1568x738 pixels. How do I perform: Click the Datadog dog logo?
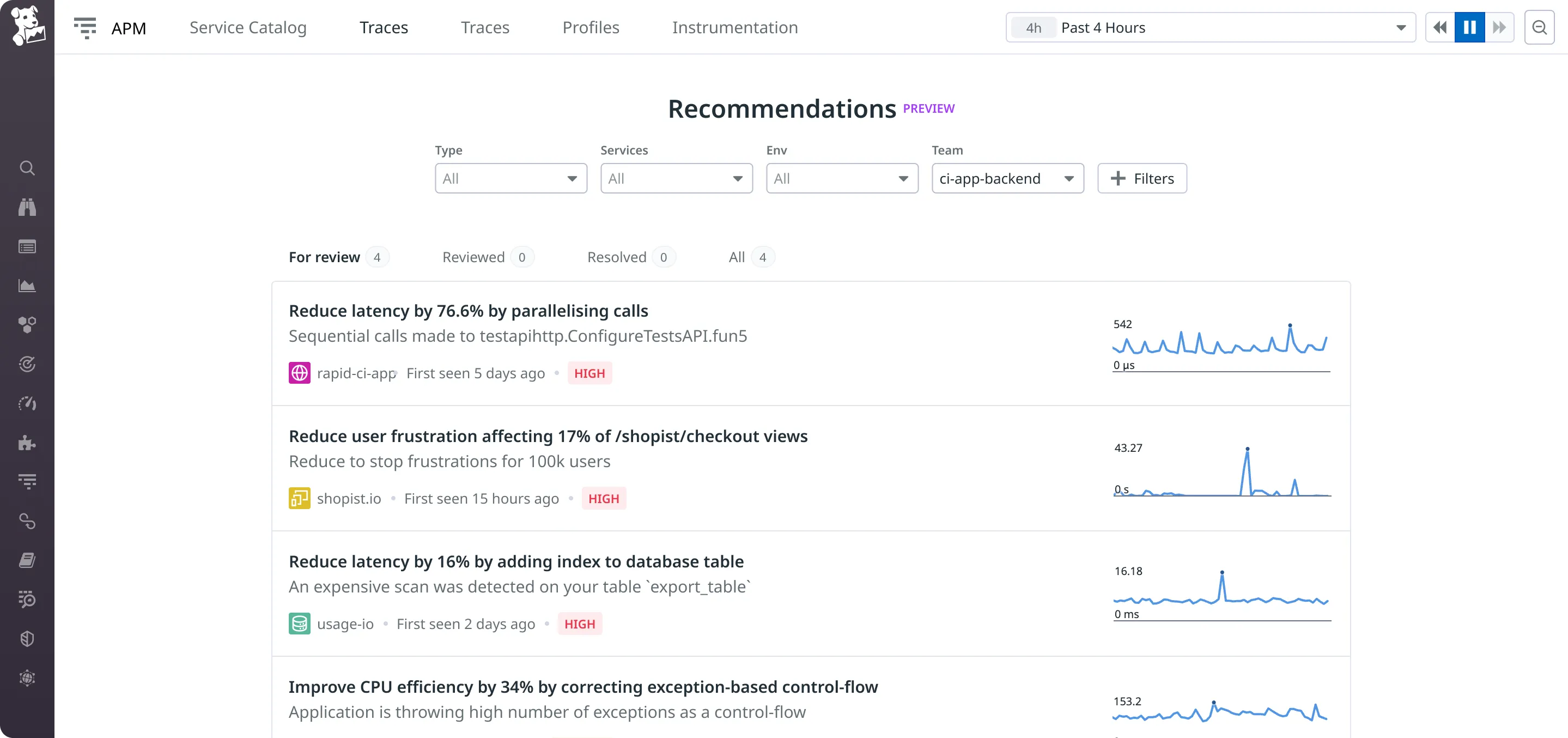coord(27,26)
